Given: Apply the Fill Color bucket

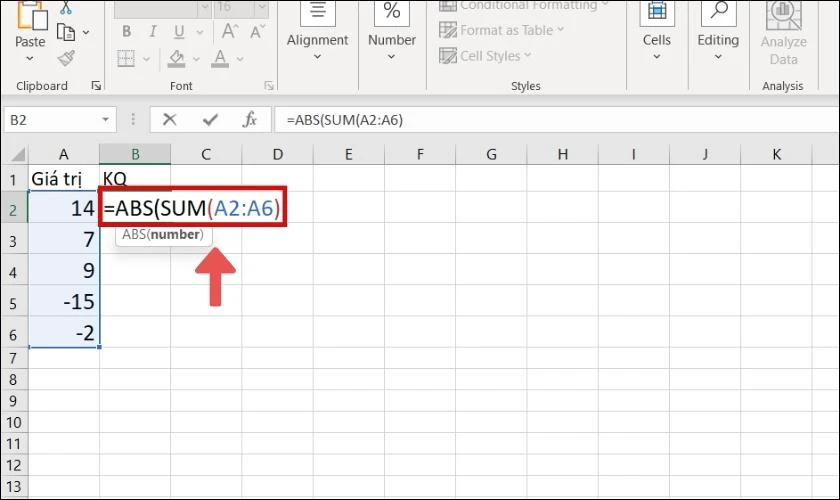Looking at the screenshot, I should pos(176,58).
